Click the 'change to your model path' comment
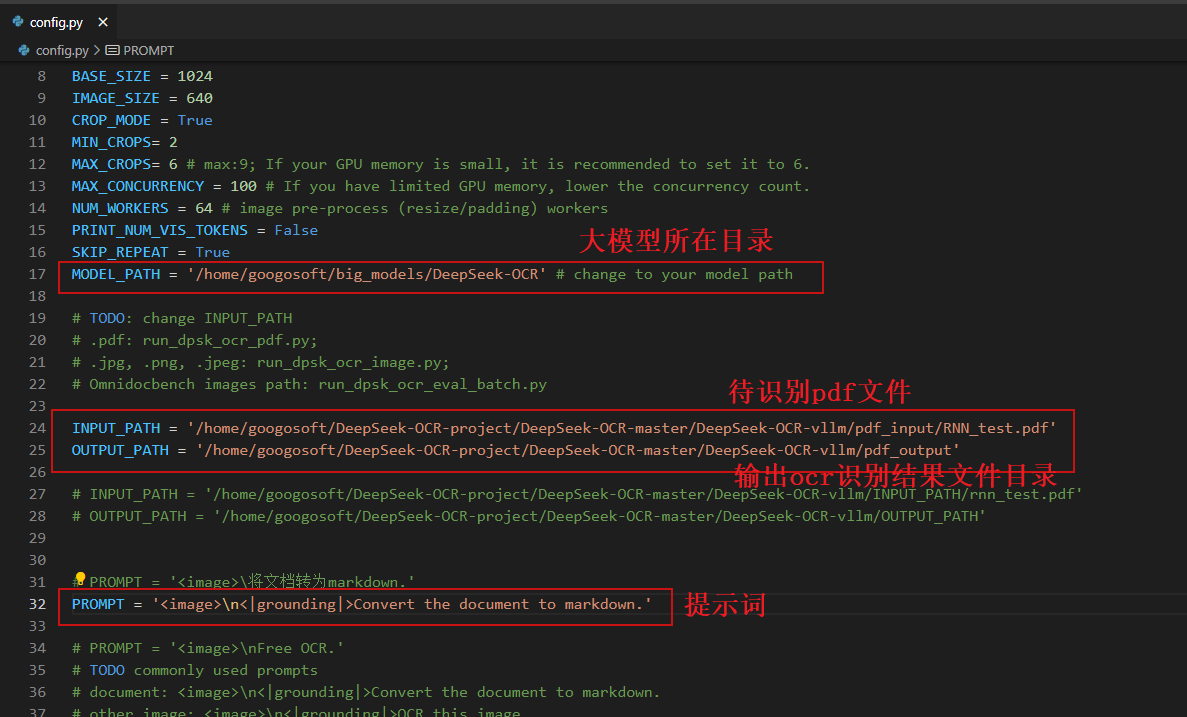This screenshot has width=1187, height=717. 674,274
